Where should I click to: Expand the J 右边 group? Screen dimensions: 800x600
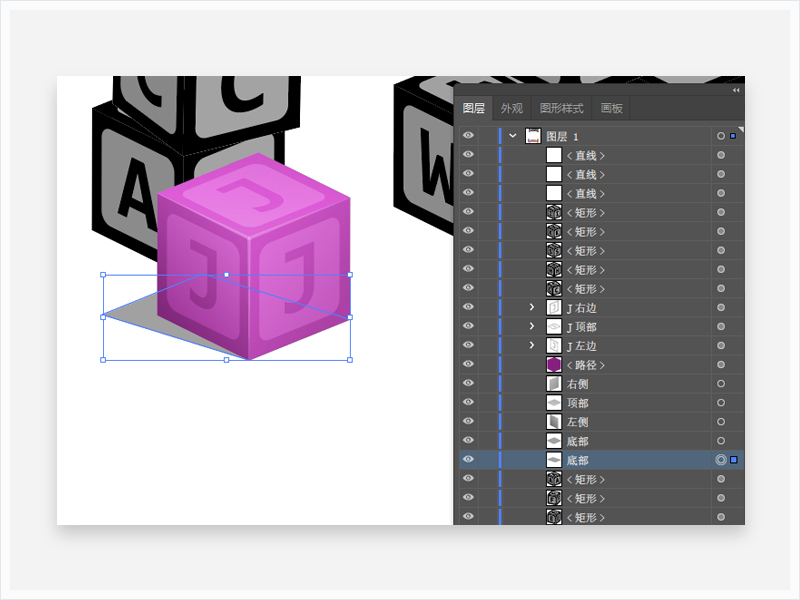click(532, 308)
